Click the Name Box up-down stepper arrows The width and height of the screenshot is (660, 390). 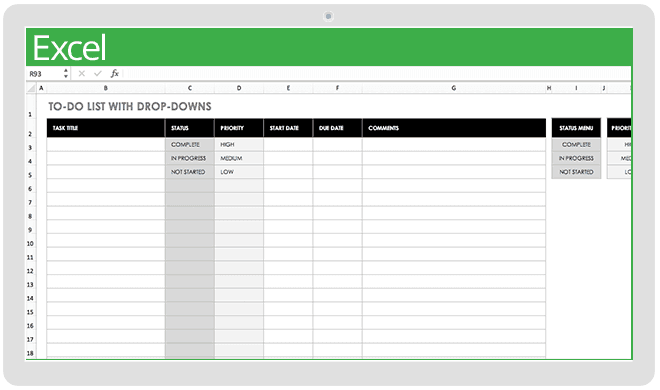pyautogui.click(x=66, y=74)
